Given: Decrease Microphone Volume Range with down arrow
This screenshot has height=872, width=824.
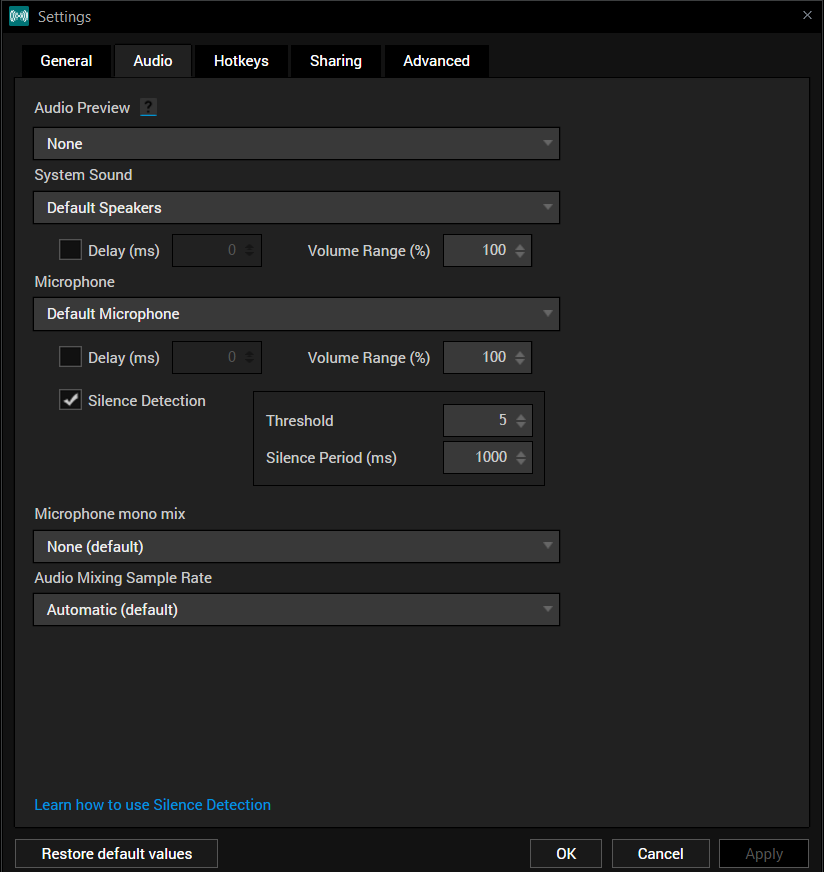Looking at the screenshot, I should pyautogui.click(x=520, y=362).
